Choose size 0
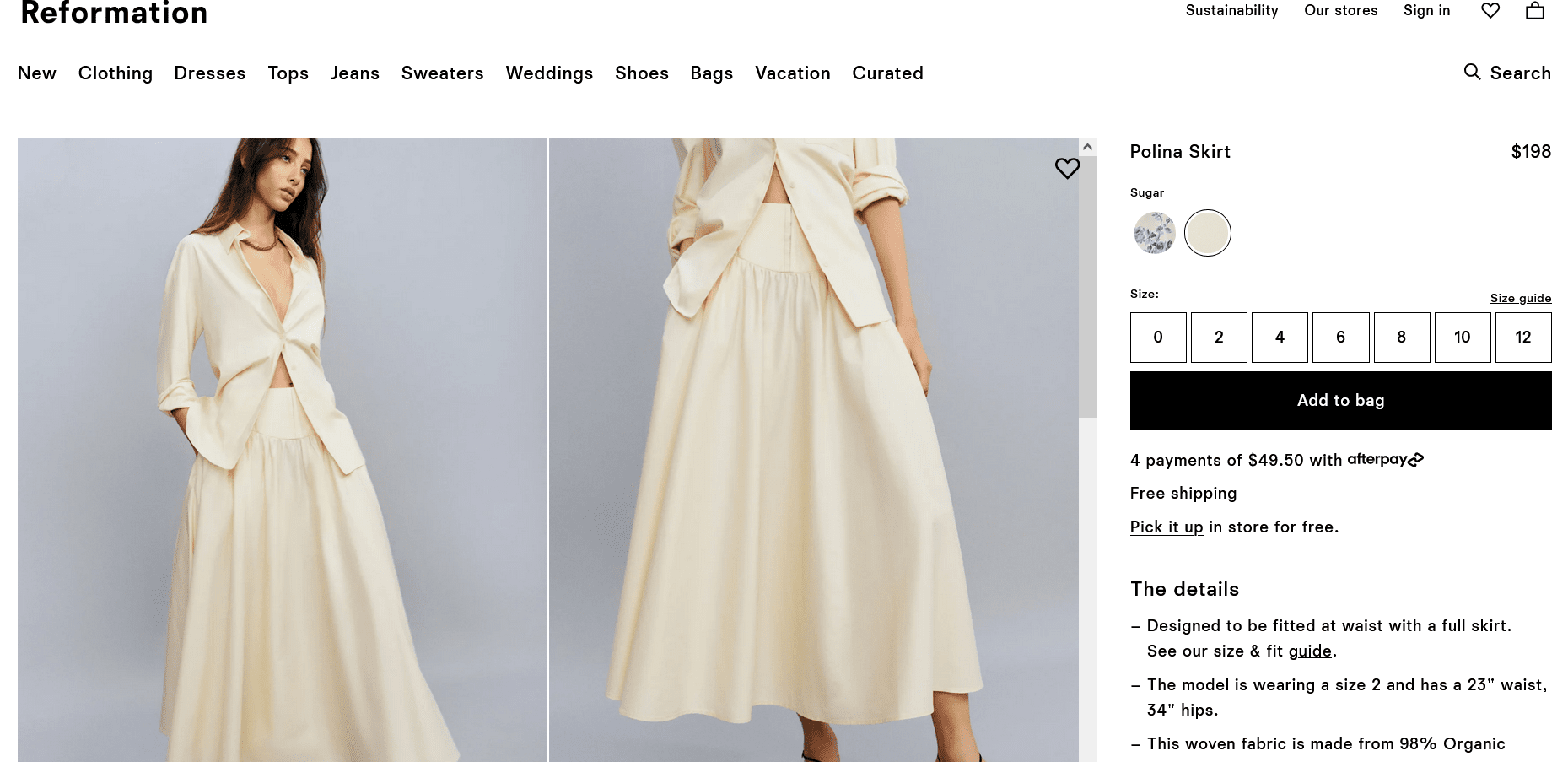 pos(1158,338)
